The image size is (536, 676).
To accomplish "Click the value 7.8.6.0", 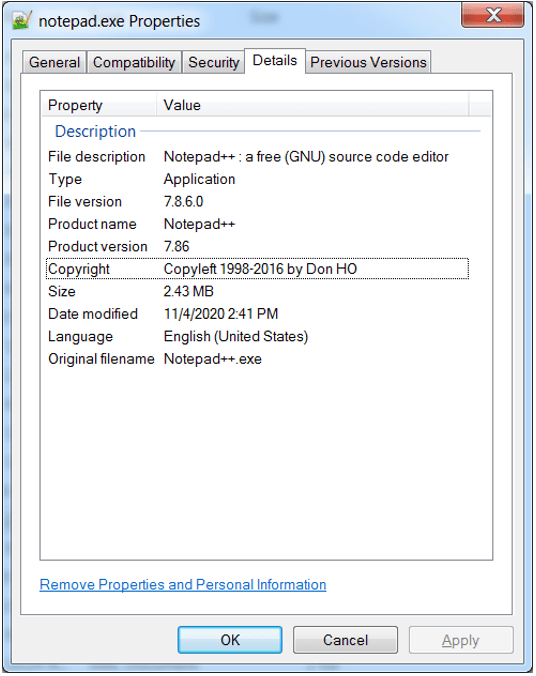I will point(183,201).
